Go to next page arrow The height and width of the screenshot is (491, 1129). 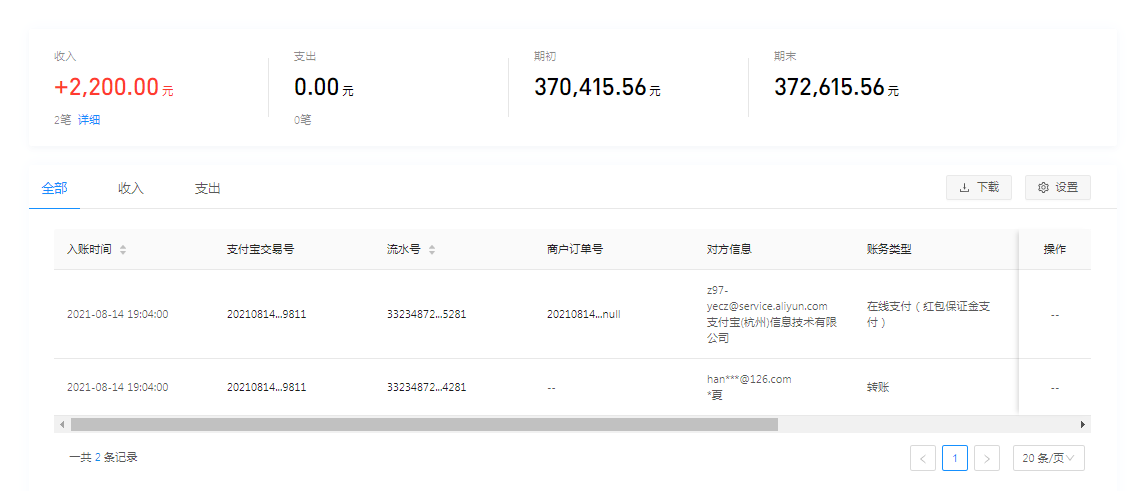click(x=986, y=458)
